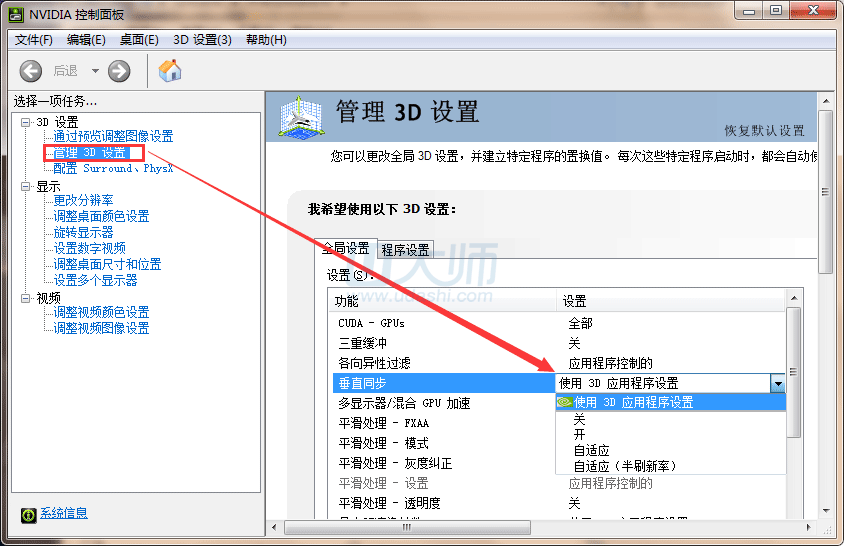Choose 自适应（半刷新率） from the dropdown list
Image resolution: width=844 pixels, height=546 pixels.
pyautogui.click(x=625, y=466)
